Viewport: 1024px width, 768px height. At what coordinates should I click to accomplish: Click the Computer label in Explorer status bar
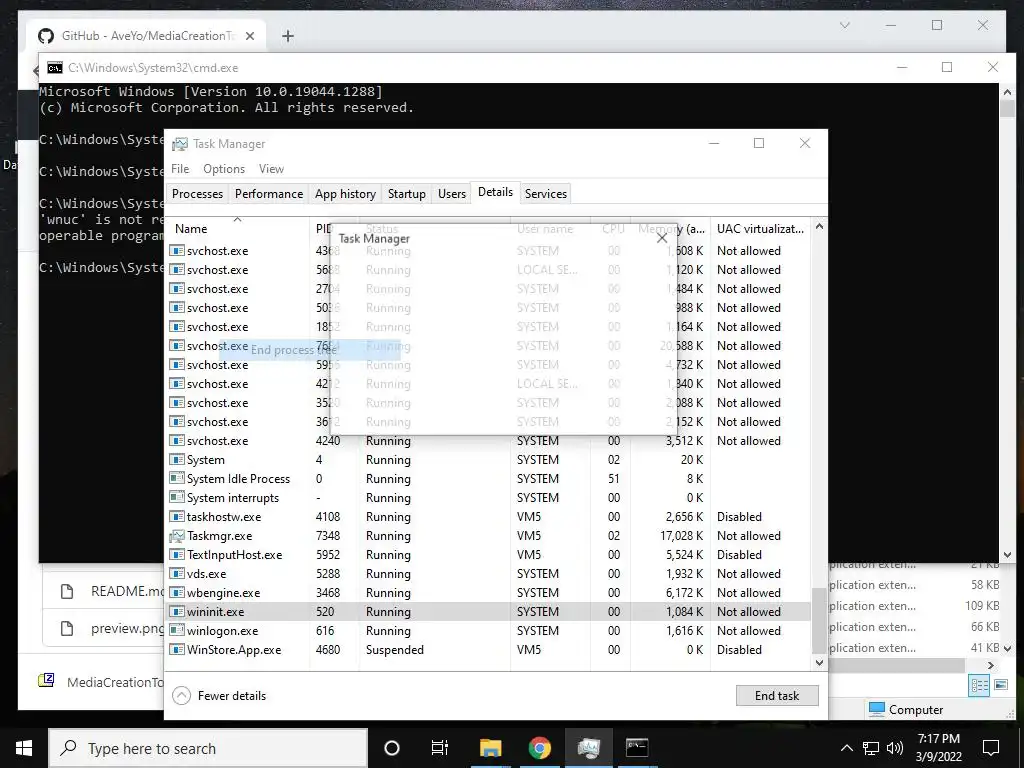pyautogui.click(x=916, y=709)
